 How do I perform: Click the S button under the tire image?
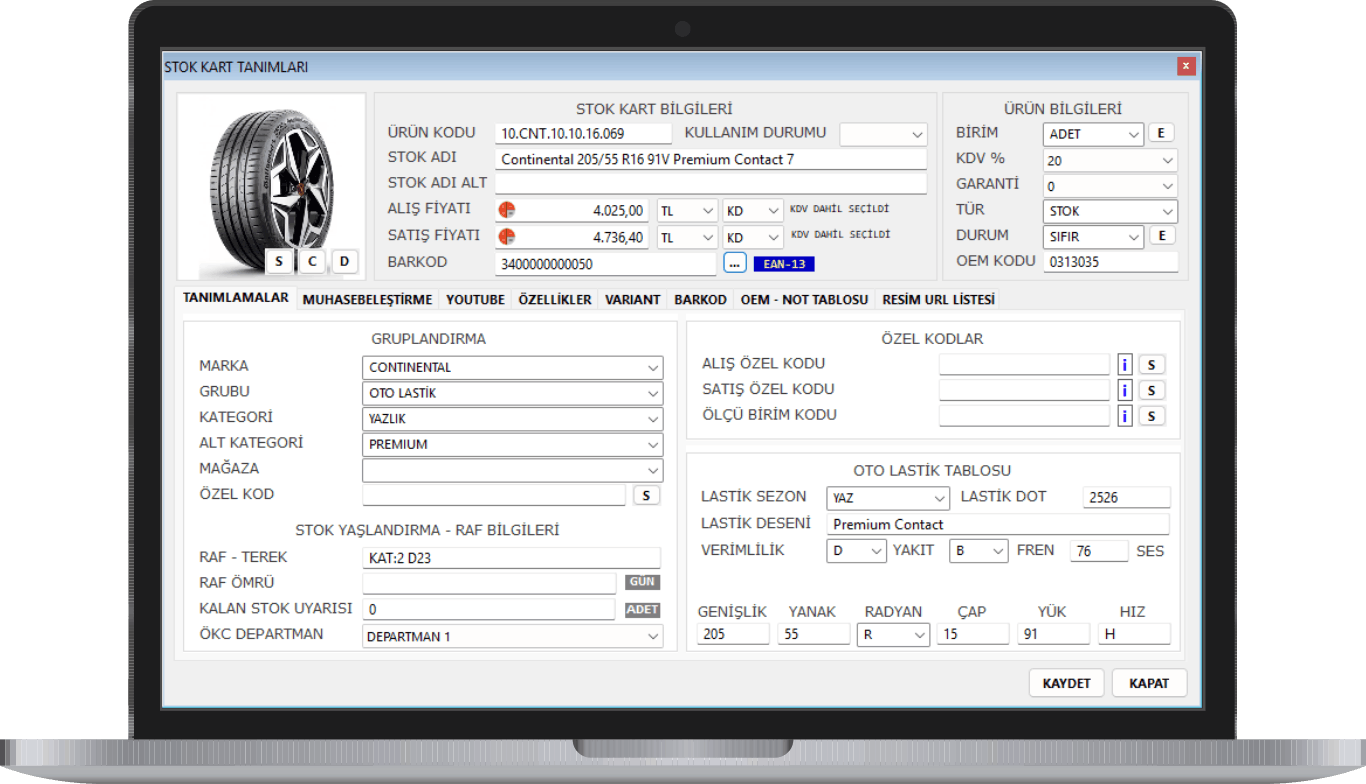279,261
